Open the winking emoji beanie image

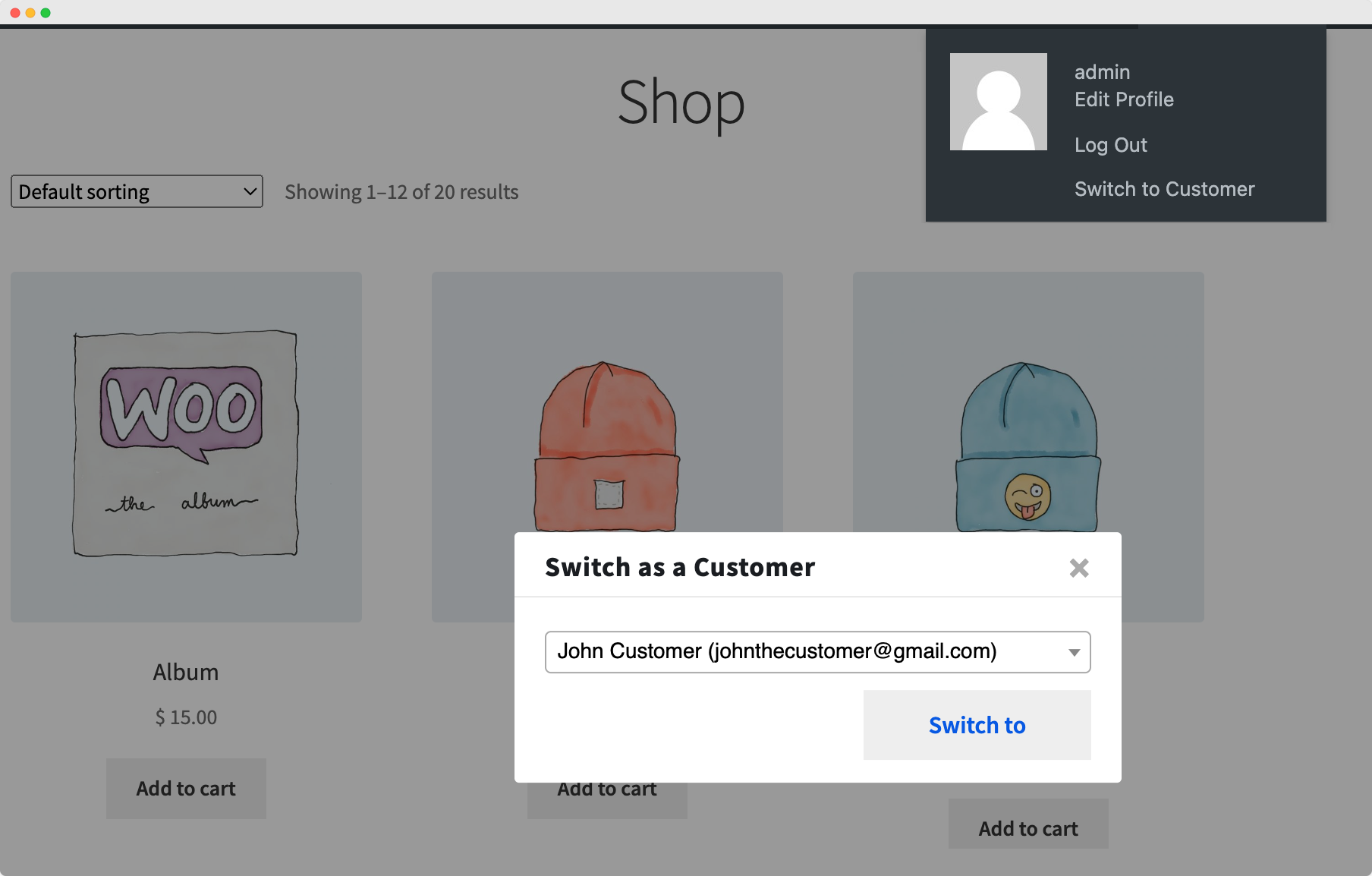tap(1027, 446)
